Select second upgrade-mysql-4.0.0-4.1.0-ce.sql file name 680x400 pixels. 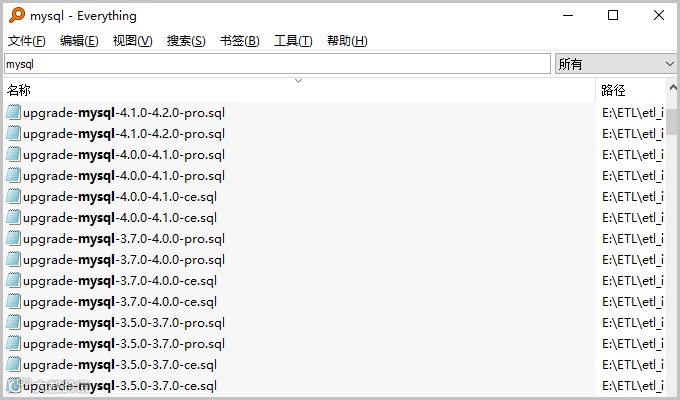[x=120, y=218]
